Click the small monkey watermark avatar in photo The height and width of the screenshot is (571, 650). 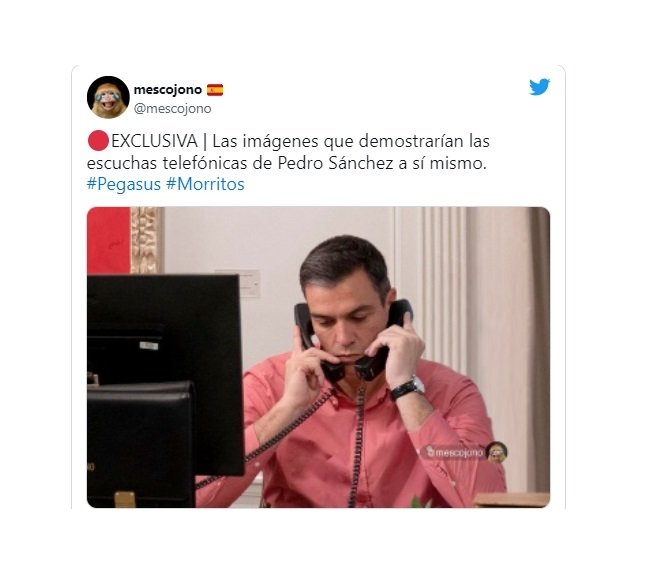497,452
